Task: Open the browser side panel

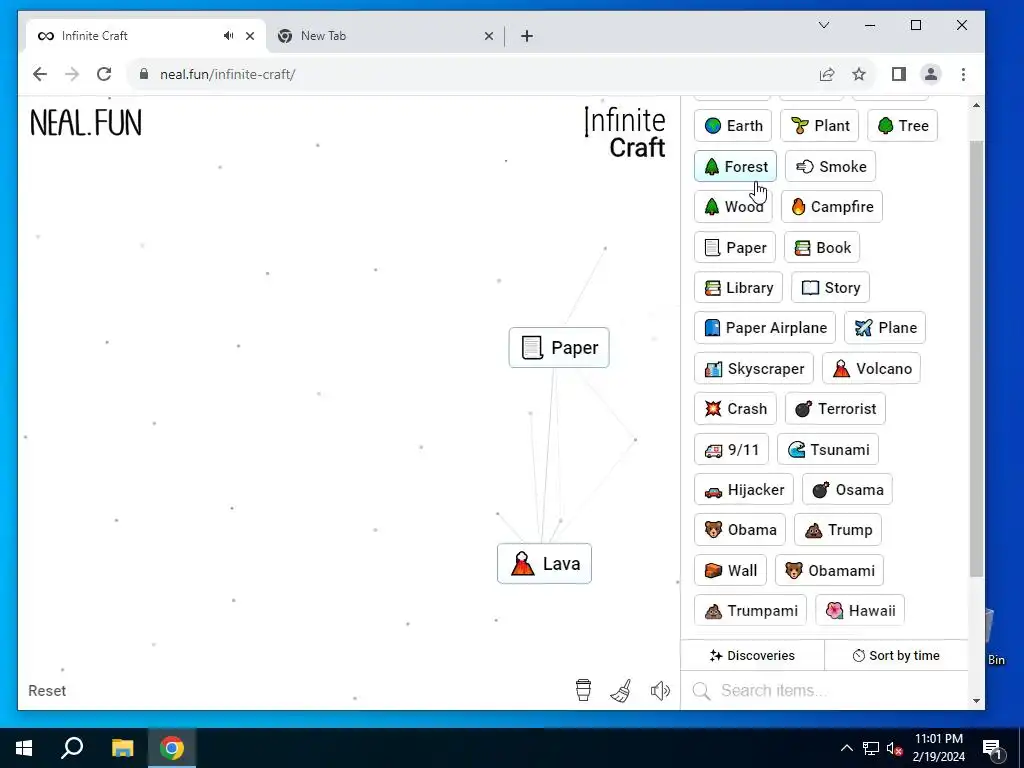Action: click(x=899, y=74)
